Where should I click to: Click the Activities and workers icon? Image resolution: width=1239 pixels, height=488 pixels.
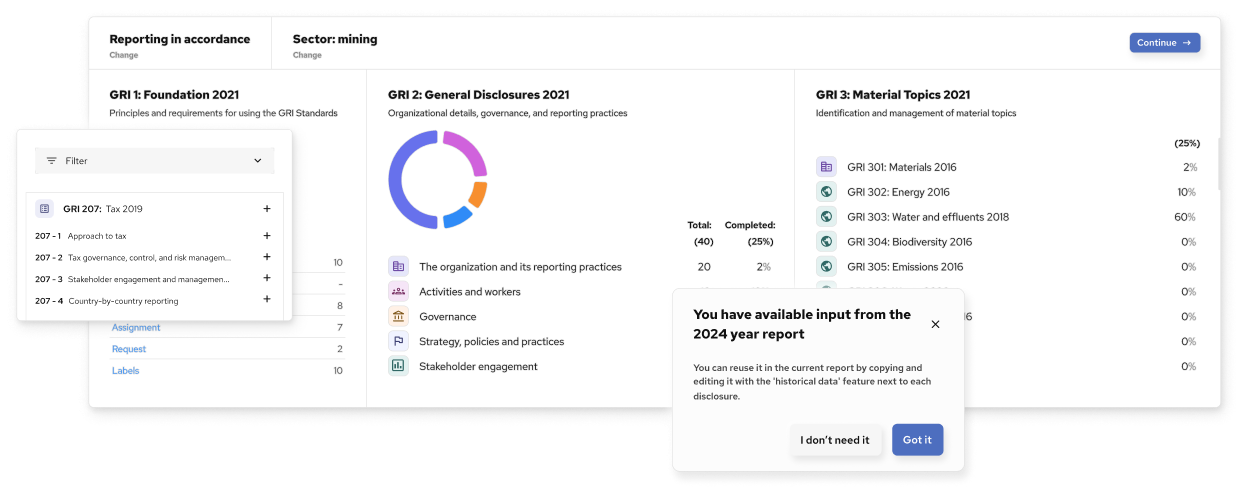[x=399, y=292]
